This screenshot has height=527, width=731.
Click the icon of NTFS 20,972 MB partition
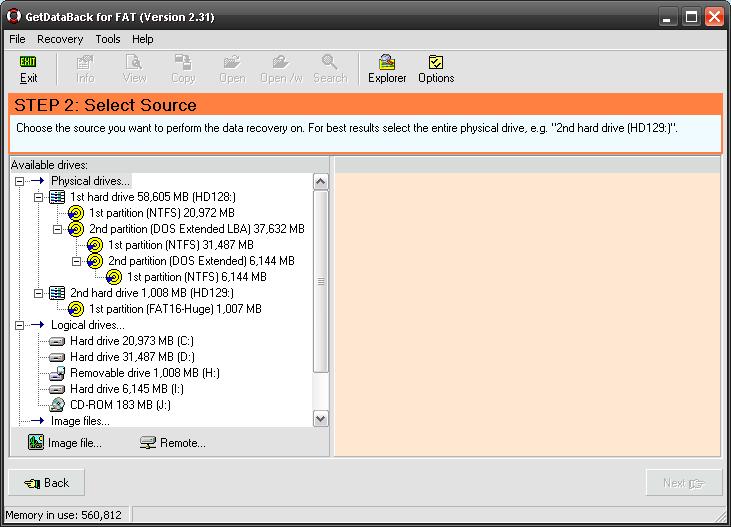pyautogui.click(x=76, y=213)
